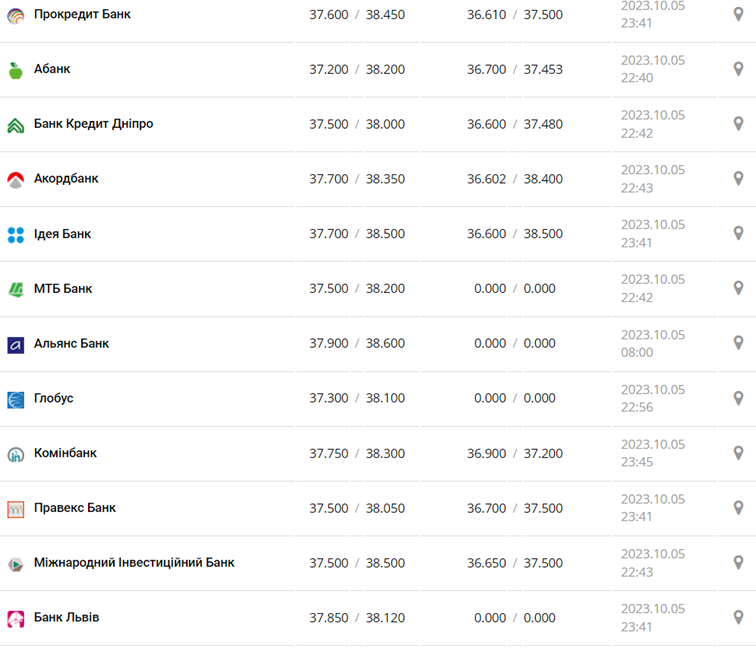Open map pin for Правекс Банк row

[x=738, y=508]
